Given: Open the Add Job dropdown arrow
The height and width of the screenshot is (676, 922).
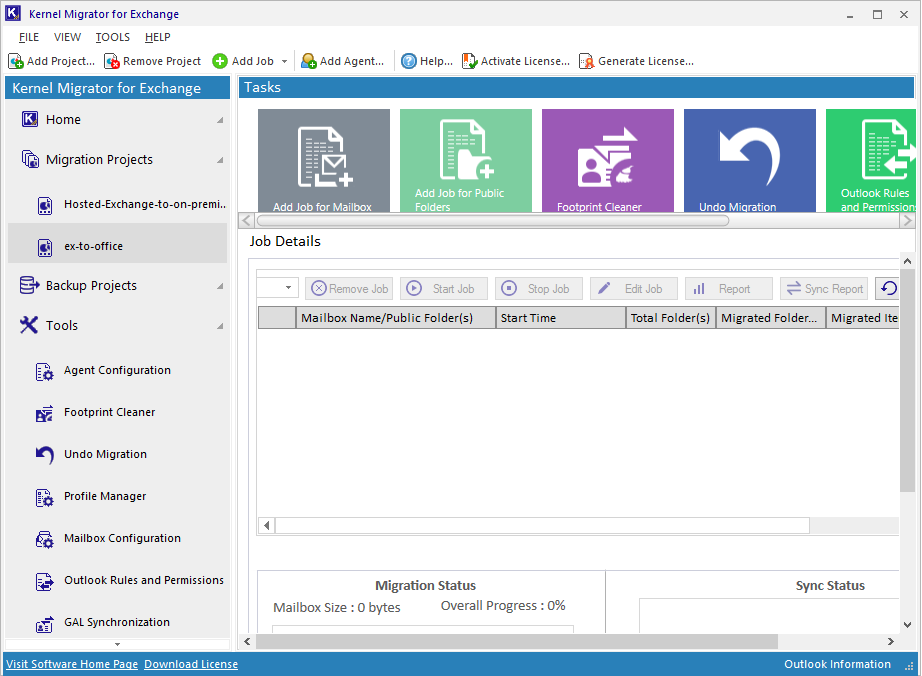Looking at the screenshot, I should click(x=285, y=61).
